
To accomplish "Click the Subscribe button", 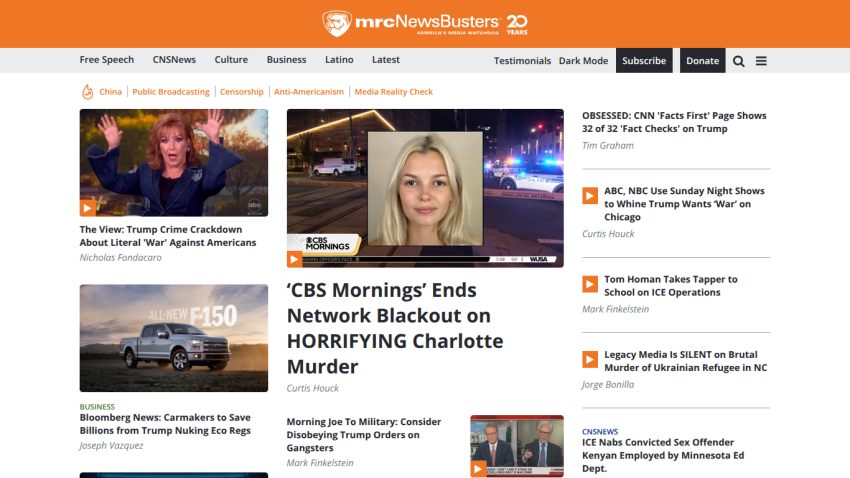I will click(644, 61).
